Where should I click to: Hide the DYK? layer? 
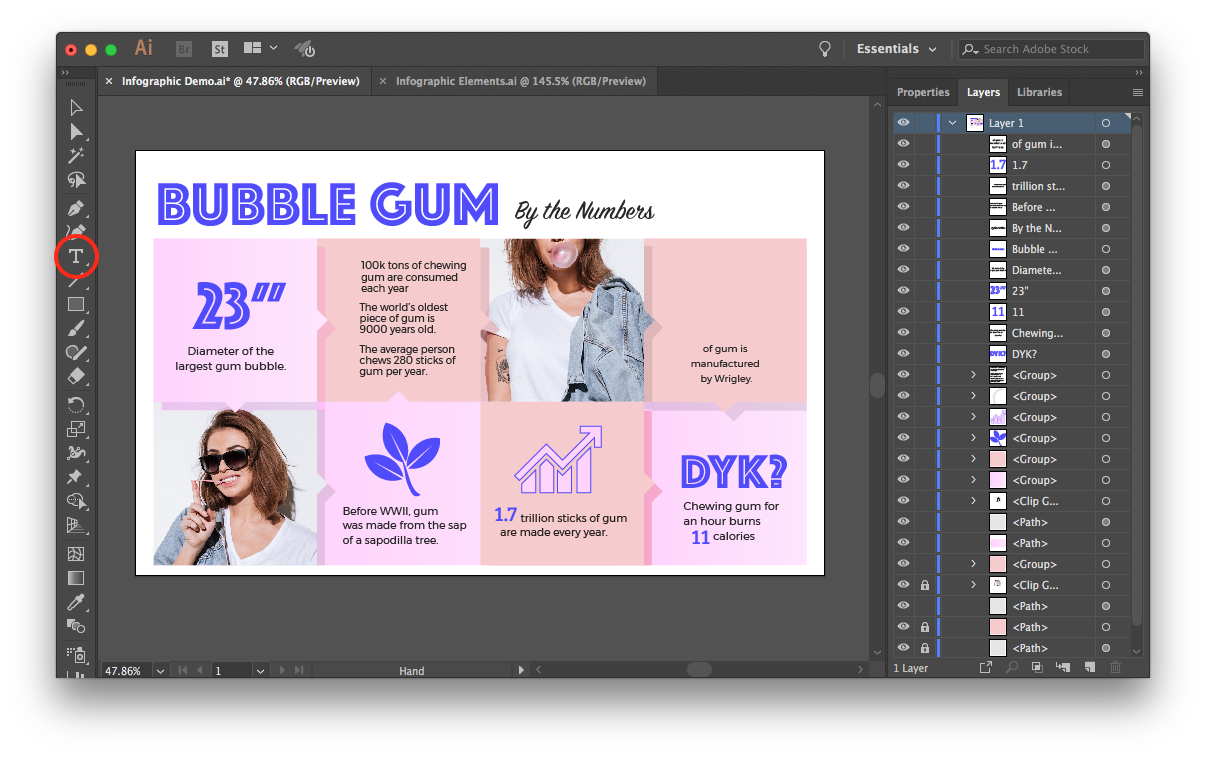coord(903,354)
